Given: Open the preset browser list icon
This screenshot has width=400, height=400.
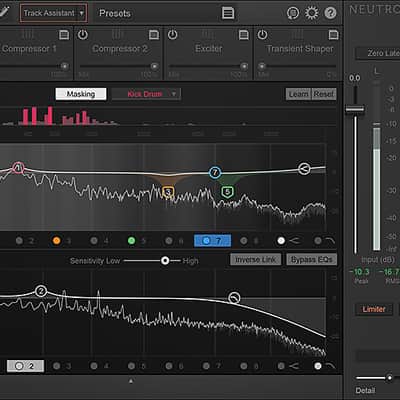Looking at the screenshot, I should [x=228, y=13].
